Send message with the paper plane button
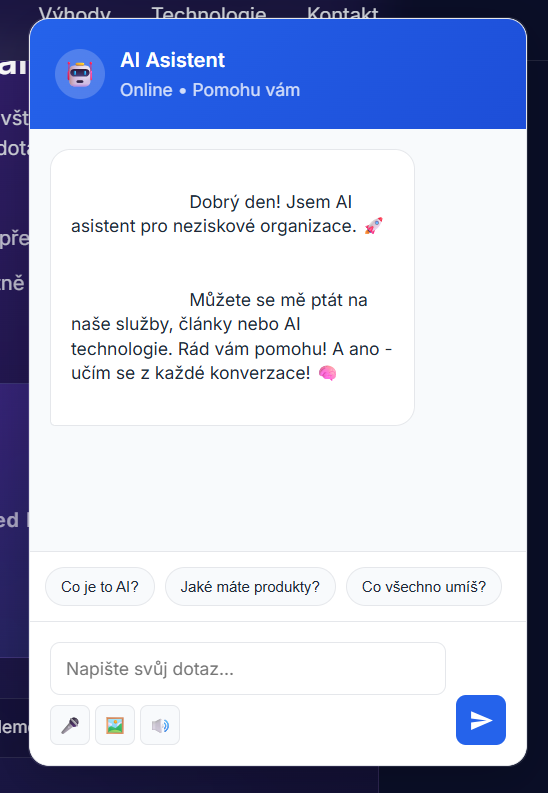The image size is (548, 793). (481, 720)
